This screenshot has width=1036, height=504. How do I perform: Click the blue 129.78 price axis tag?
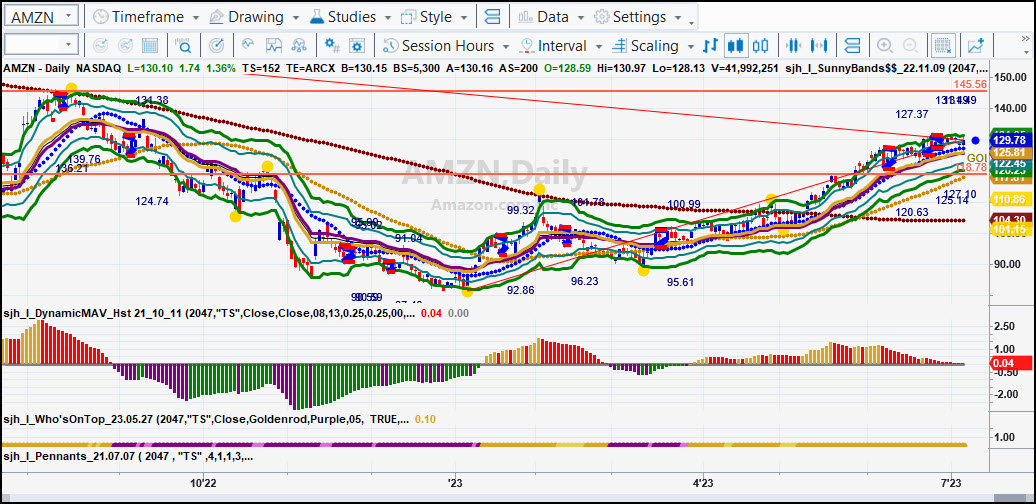click(x=1010, y=141)
